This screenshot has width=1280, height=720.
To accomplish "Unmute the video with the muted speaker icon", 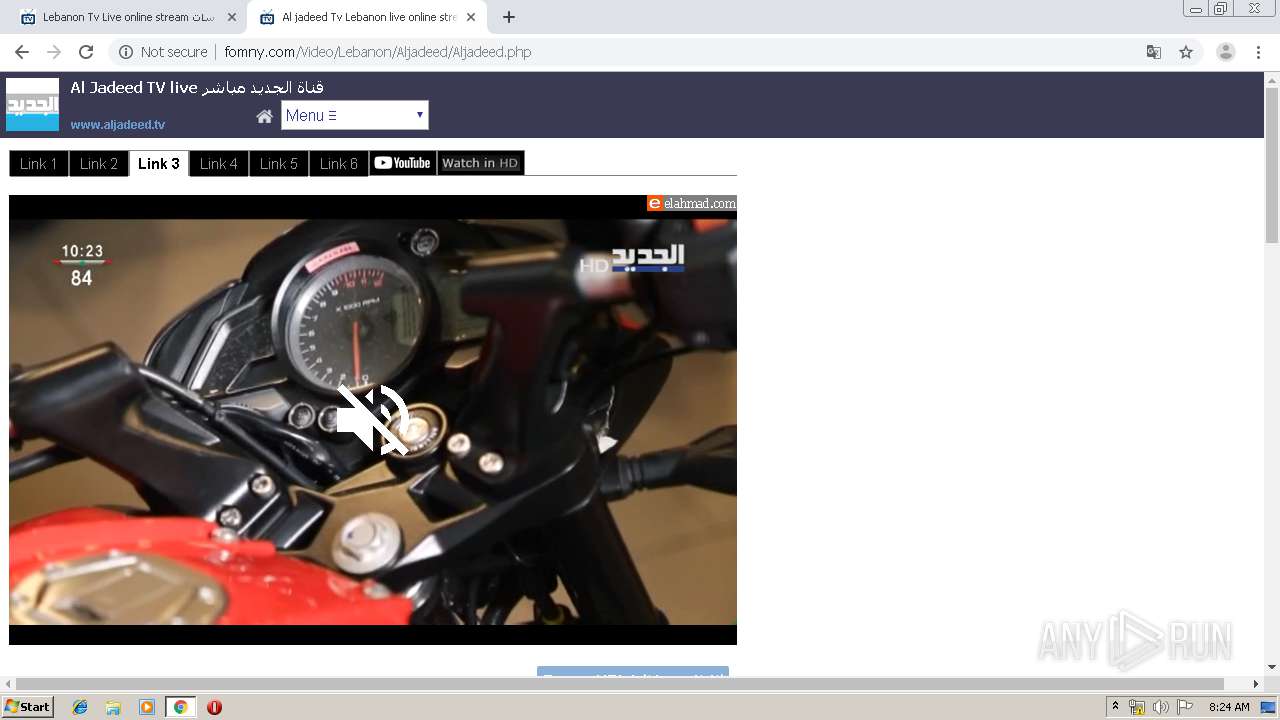I will (x=372, y=420).
